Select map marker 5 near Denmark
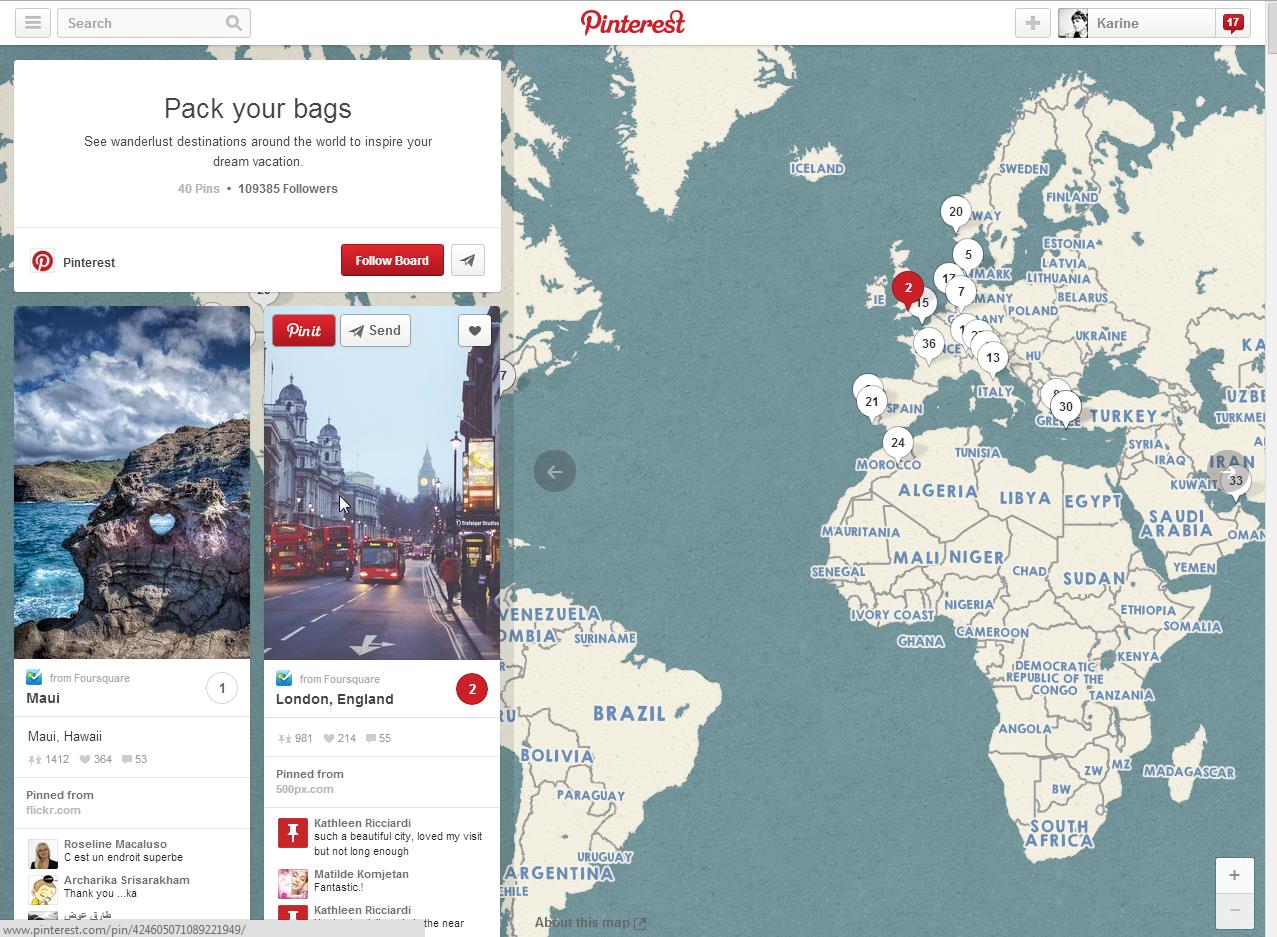 tap(968, 254)
